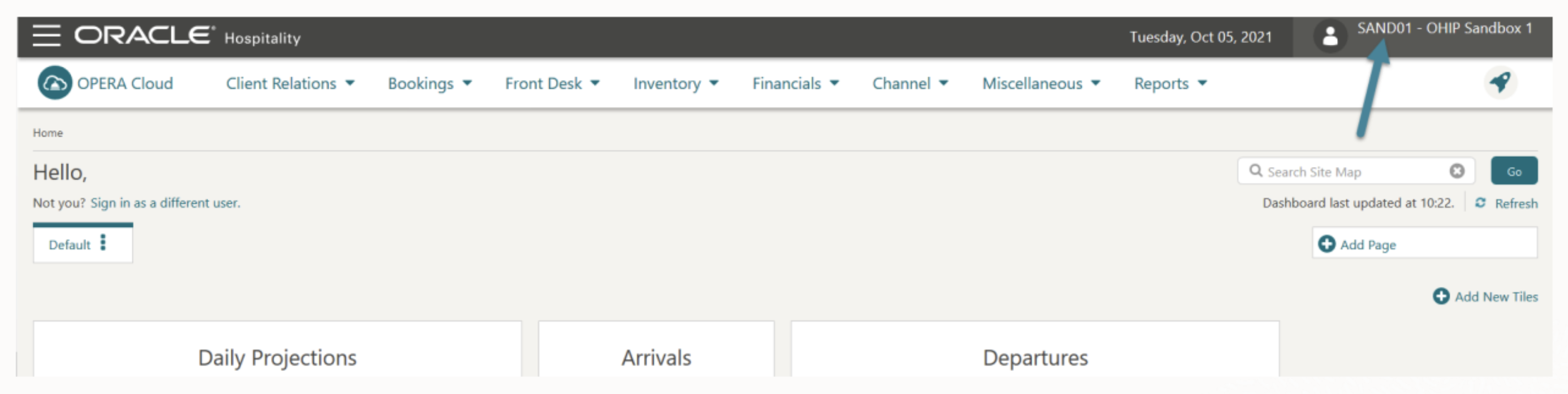
Task: Open the user profile avatar icon
Action: click(x=1330, y=36)
